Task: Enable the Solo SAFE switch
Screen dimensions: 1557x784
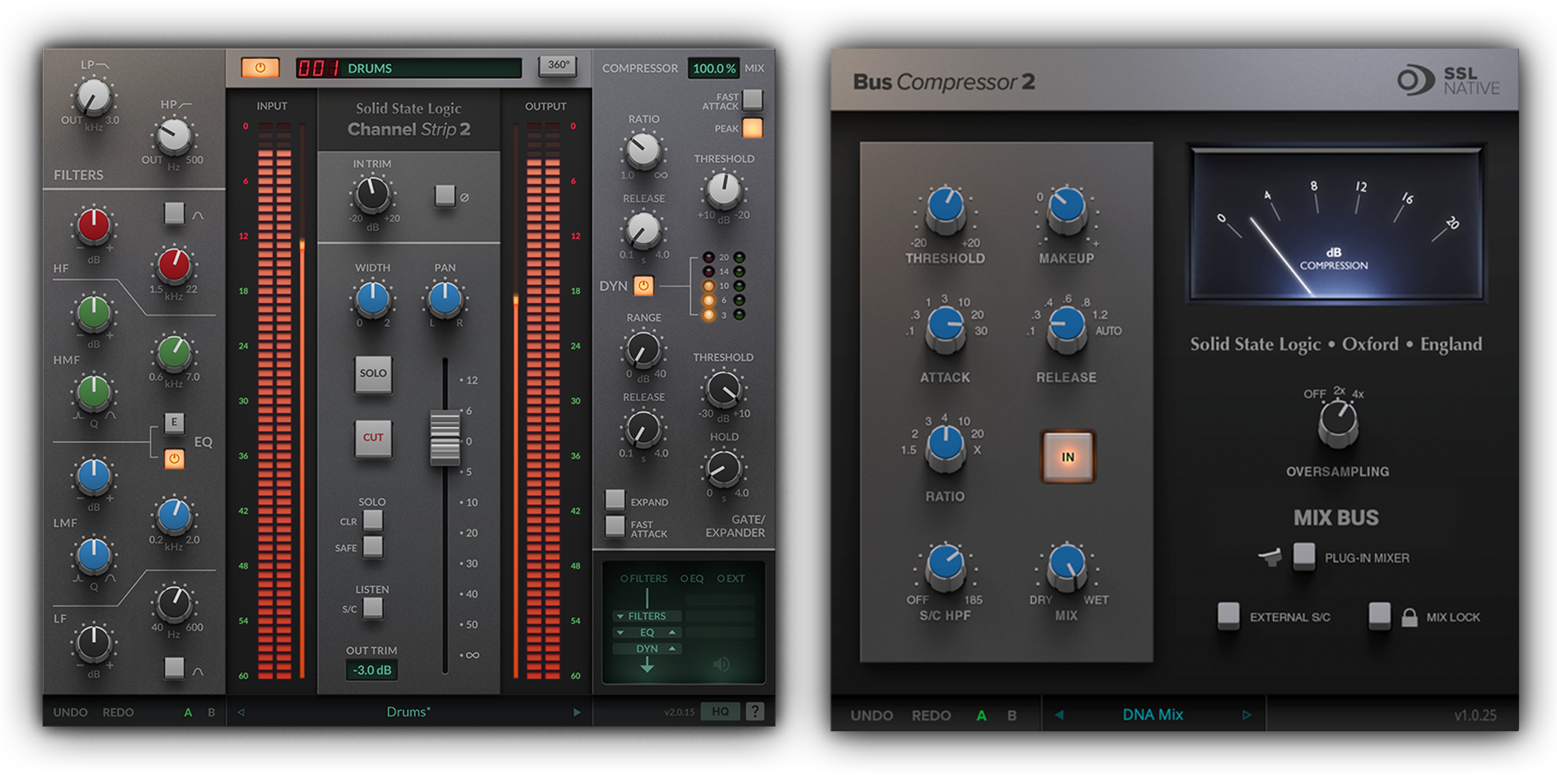Action: tap(373, 546)
